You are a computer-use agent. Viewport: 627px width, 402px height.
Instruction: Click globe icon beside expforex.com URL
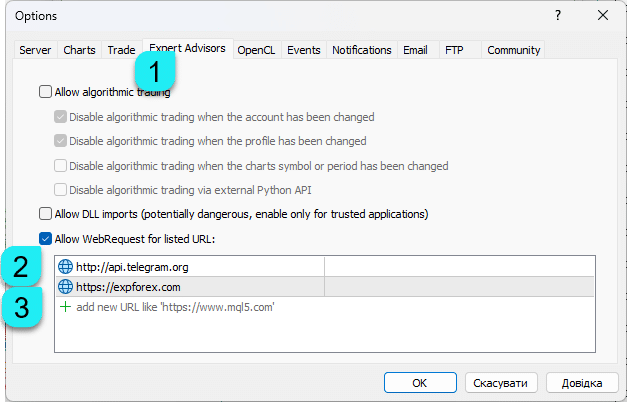pos(66,287)
